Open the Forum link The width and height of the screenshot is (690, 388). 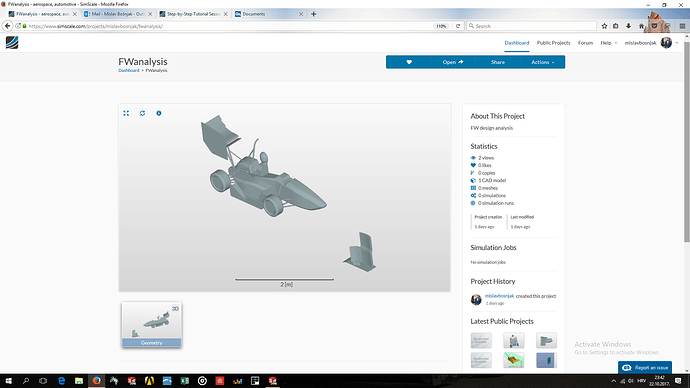coord(585,43)
